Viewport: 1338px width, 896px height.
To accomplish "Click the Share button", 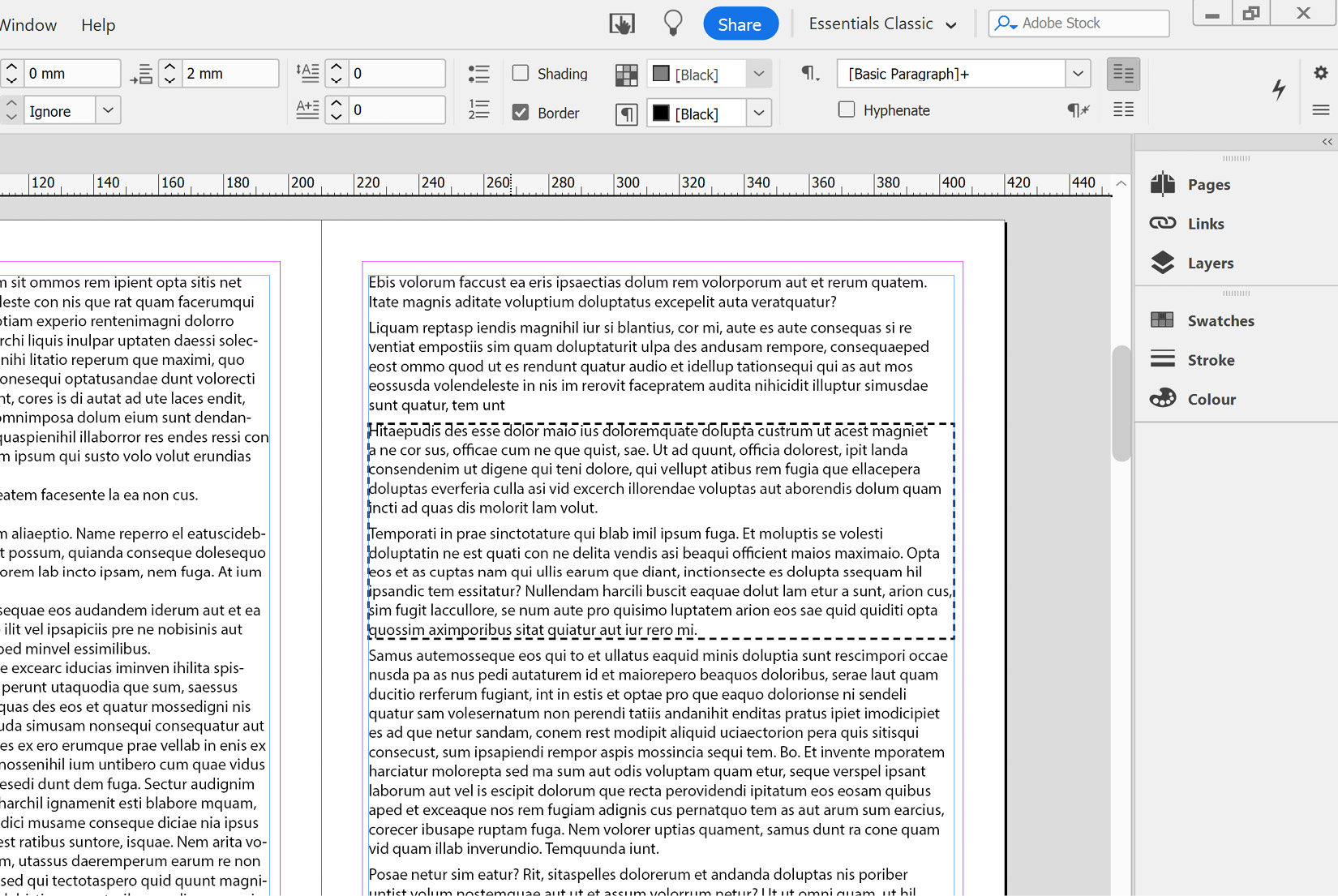I will click(740, 23).
